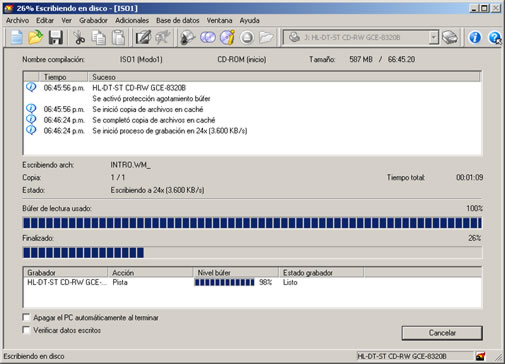Click the Nero application icon in title bar
Image resolution: width=505 pixels, height=364 pixels.
(9, 8)
